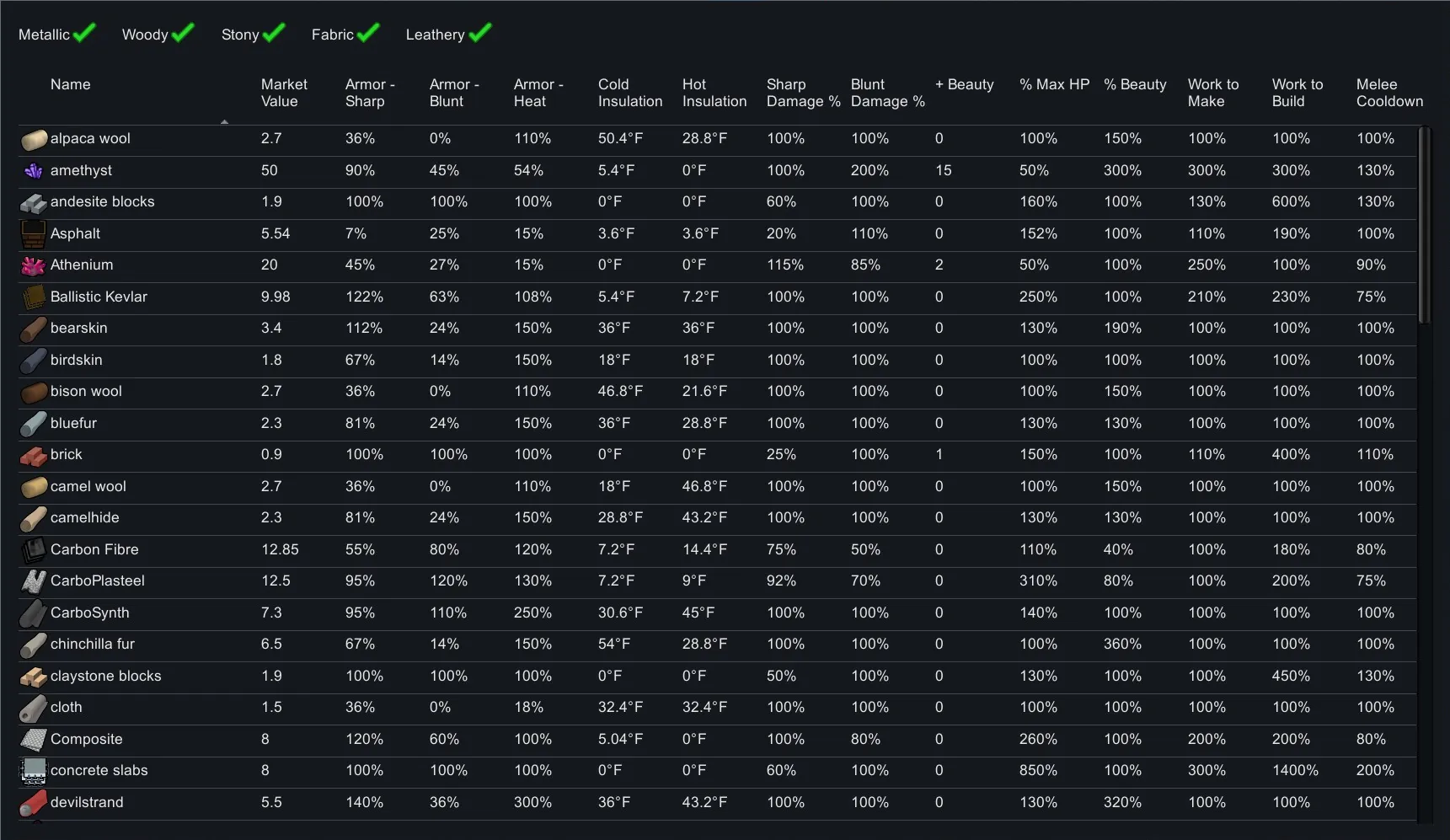
Task: Click the Asphalt material icon
Action: (33, 234)
